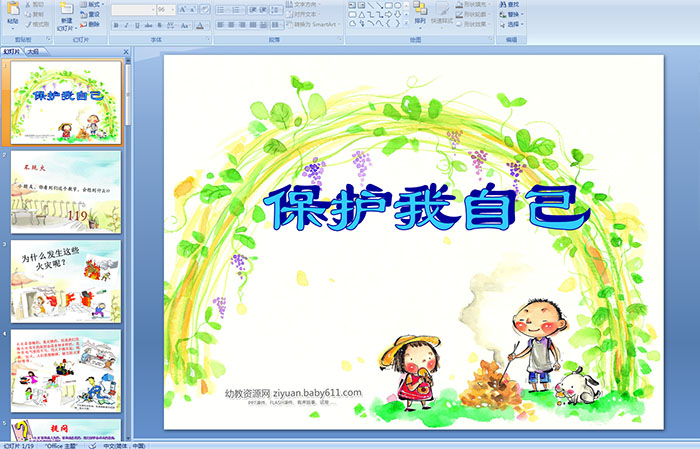Image resolution: width=700 pixels, height=449 pixels.
Task: Select the Triangle shape in gallery
Action: (362, 14)
